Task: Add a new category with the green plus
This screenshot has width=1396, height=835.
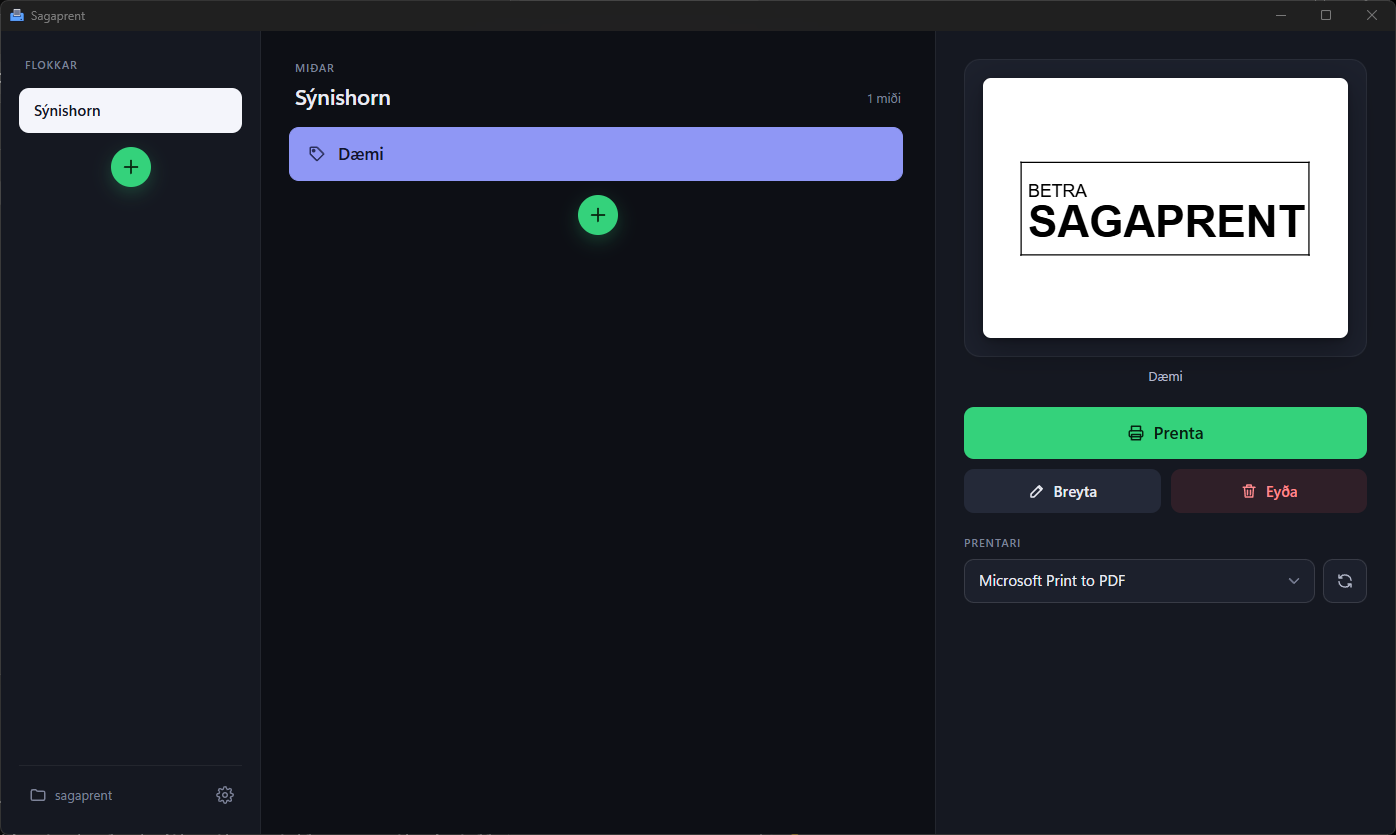Action: point(131,167)
